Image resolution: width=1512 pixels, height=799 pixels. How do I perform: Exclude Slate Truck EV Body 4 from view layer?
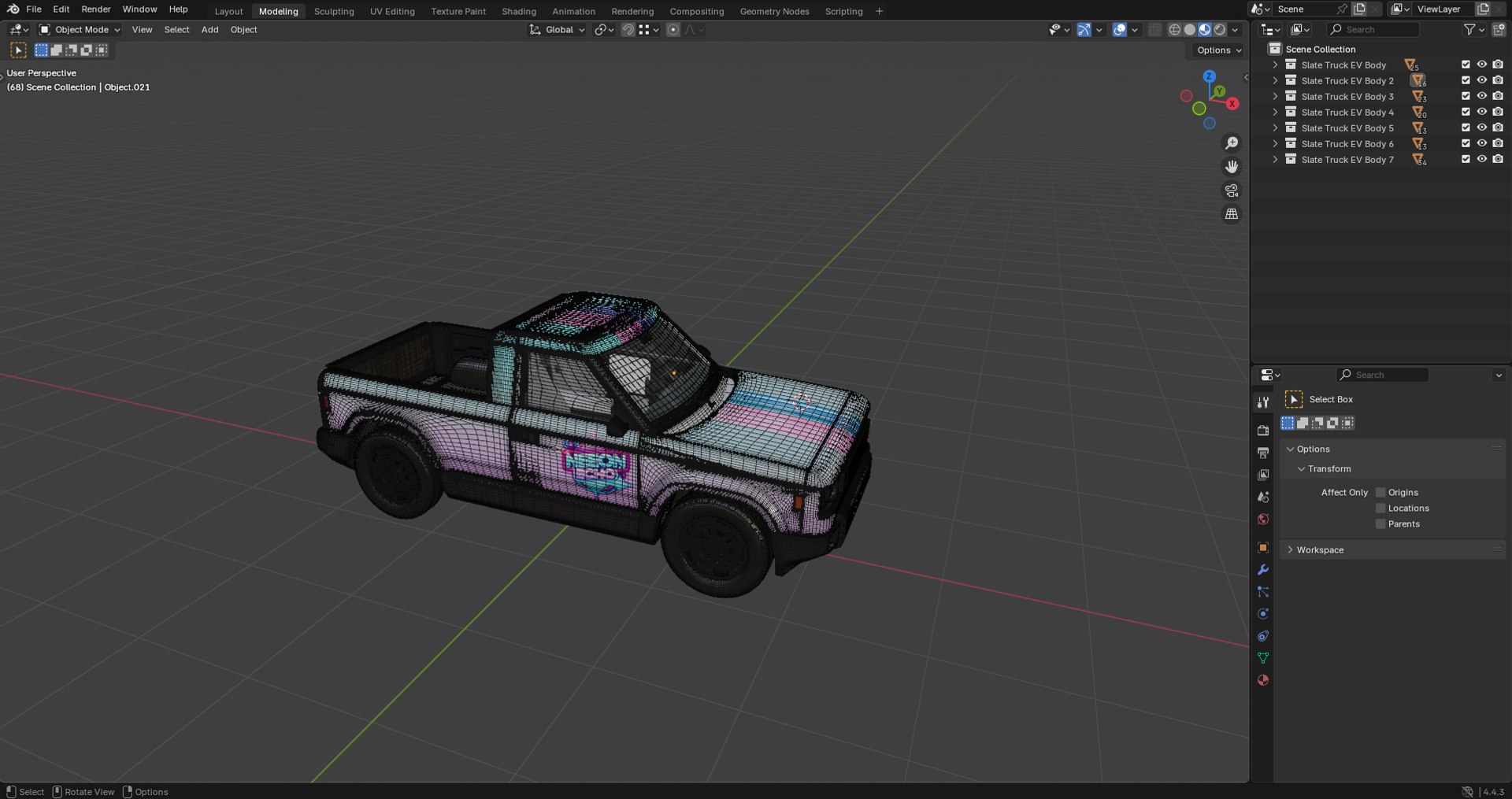1466,112
